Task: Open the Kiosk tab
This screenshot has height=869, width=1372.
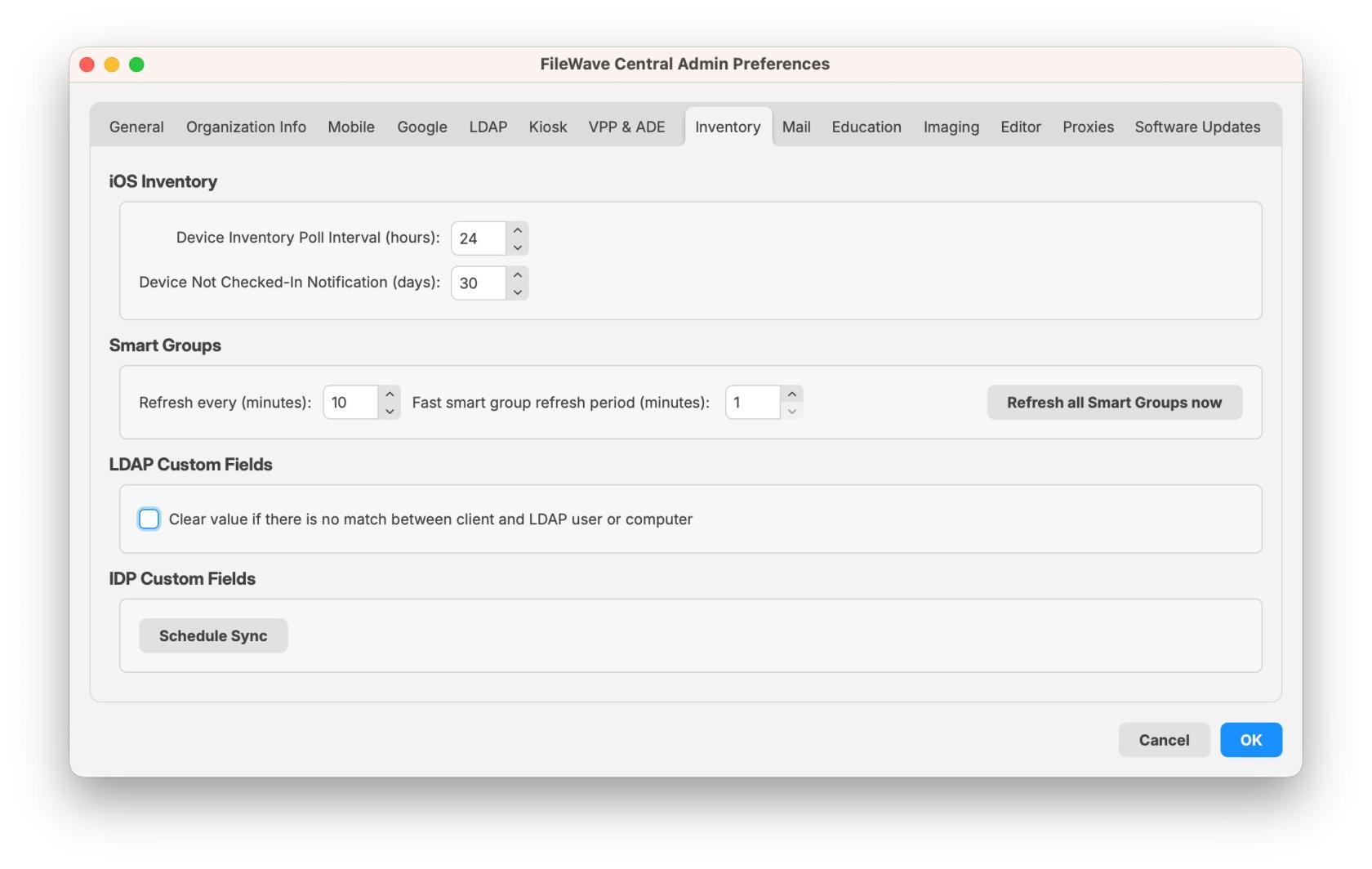Action: point(548,127)
